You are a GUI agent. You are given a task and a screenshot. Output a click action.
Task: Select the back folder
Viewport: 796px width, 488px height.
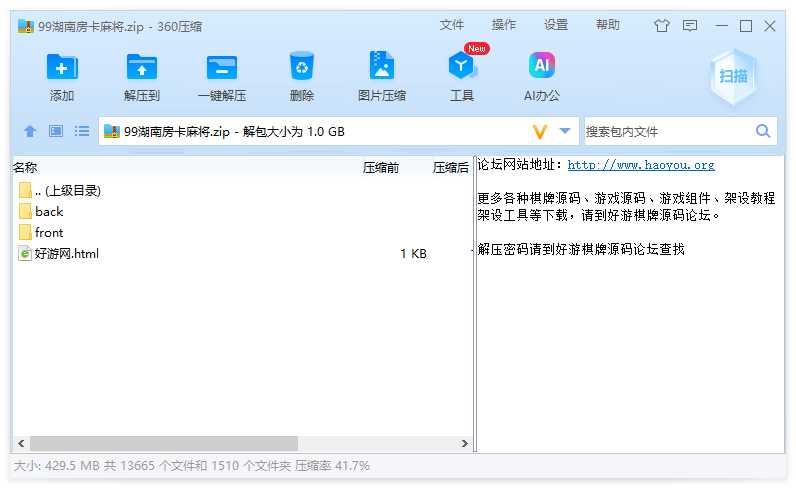click(49, 211)
